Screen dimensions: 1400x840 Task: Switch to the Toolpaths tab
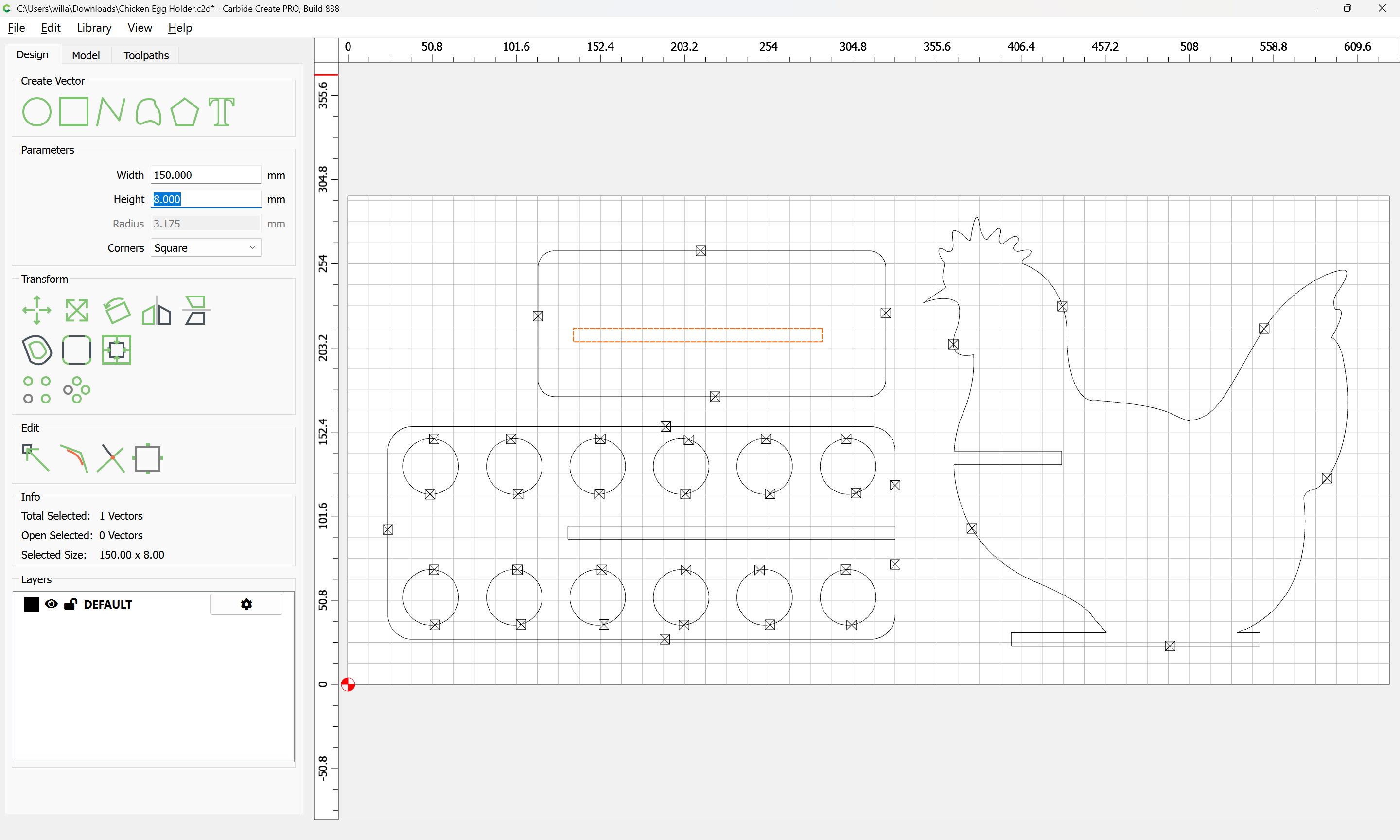pos(146,55)
